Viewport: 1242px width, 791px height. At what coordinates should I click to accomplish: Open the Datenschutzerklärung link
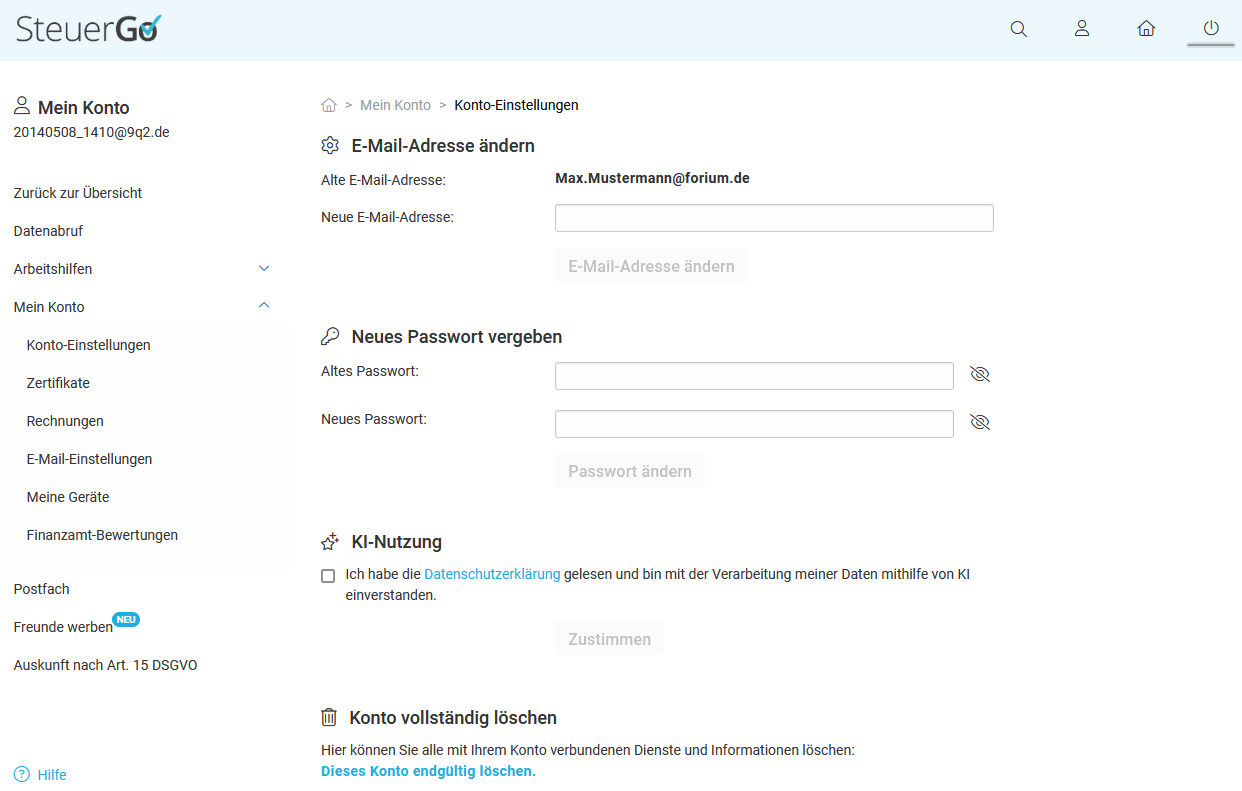click(x=492, y=575)
